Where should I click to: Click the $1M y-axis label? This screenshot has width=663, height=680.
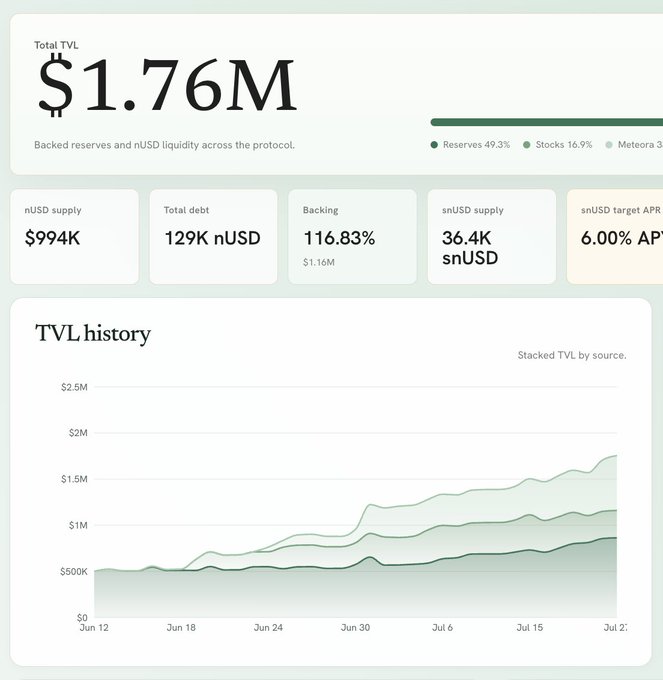point(78,526)
